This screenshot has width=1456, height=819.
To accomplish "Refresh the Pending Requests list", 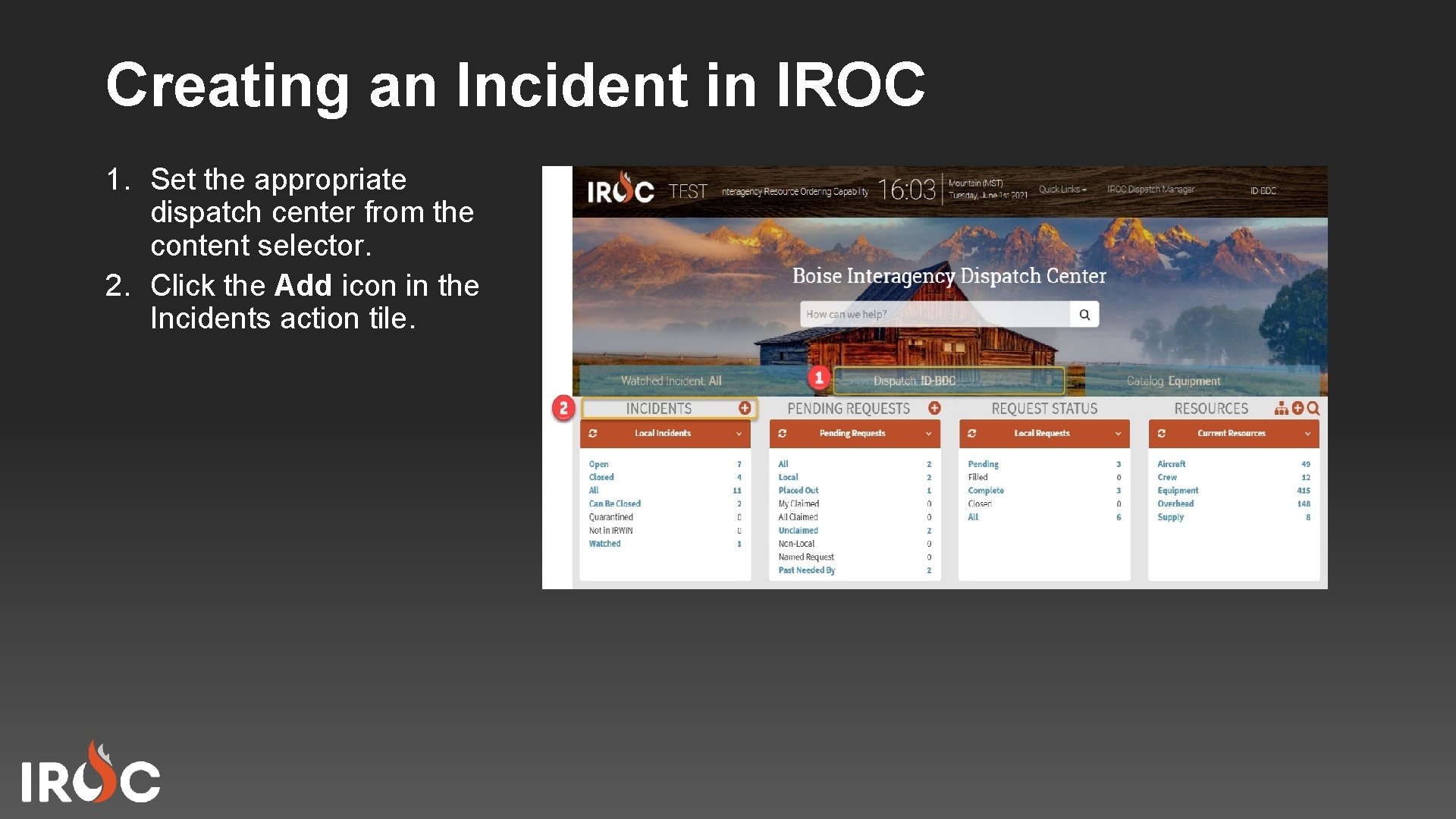I will 782,434.
